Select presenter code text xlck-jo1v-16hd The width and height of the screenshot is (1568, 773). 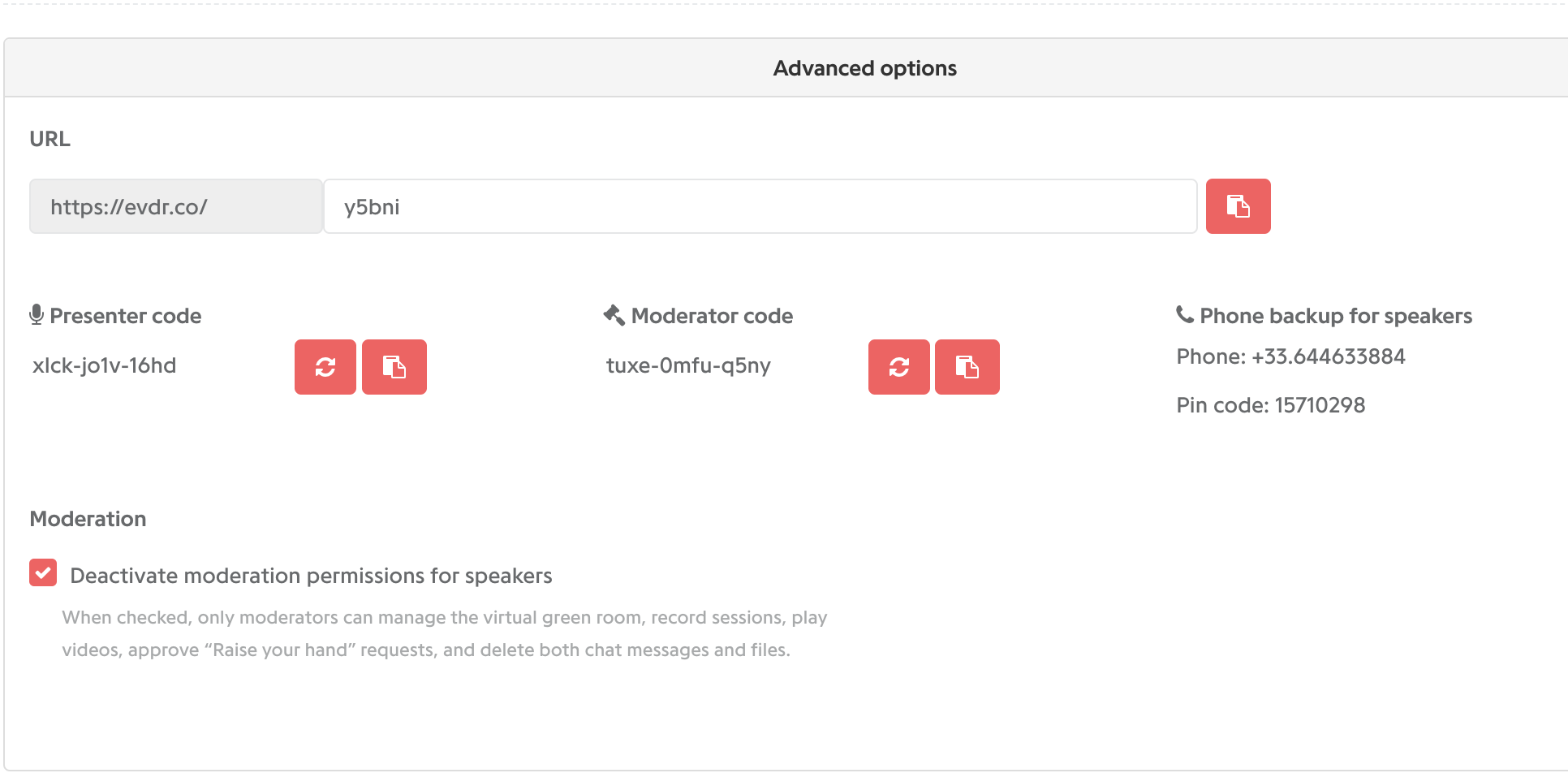pos(104,365)
